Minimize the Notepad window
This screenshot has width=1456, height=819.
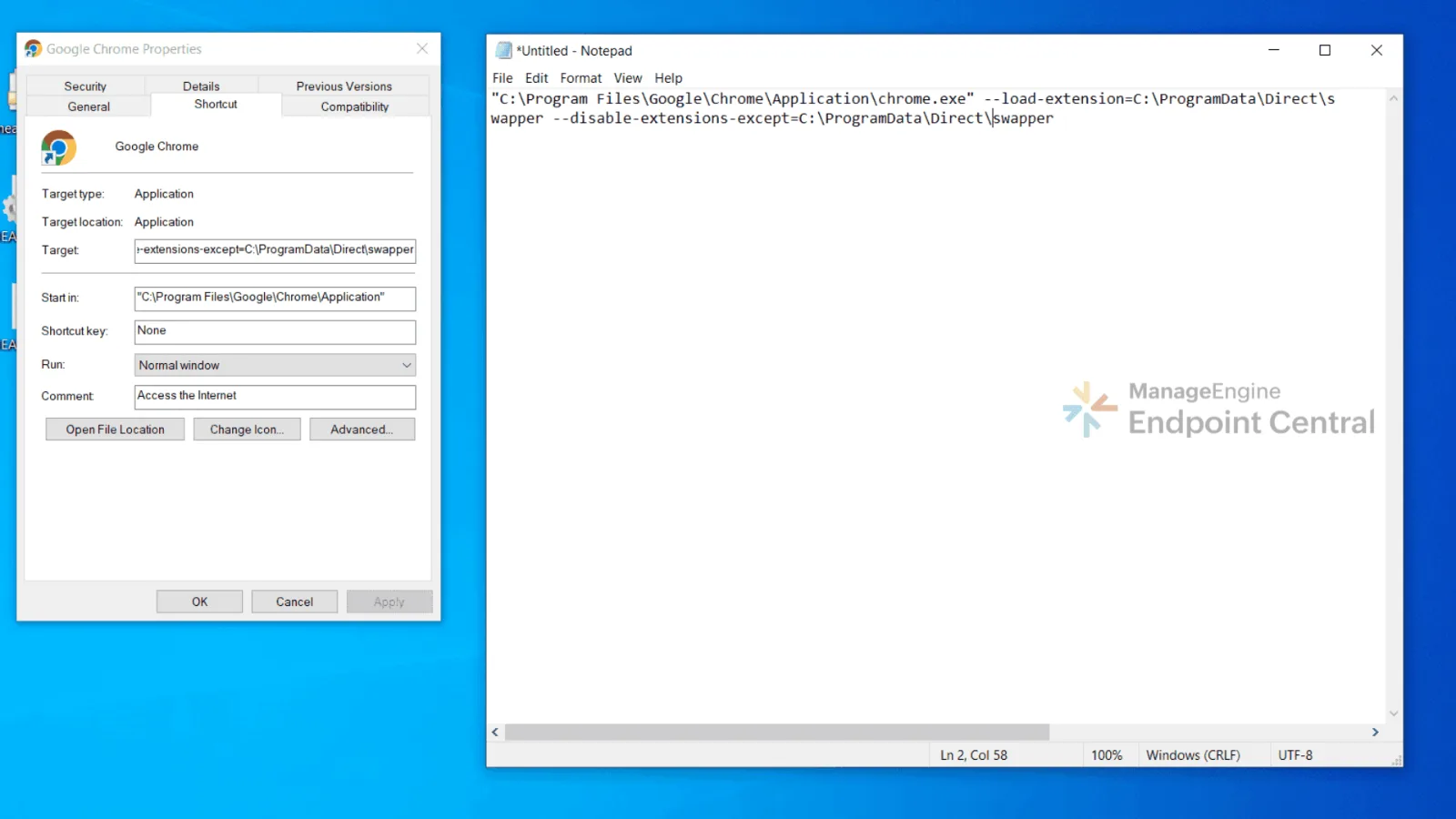point(1274,51)
